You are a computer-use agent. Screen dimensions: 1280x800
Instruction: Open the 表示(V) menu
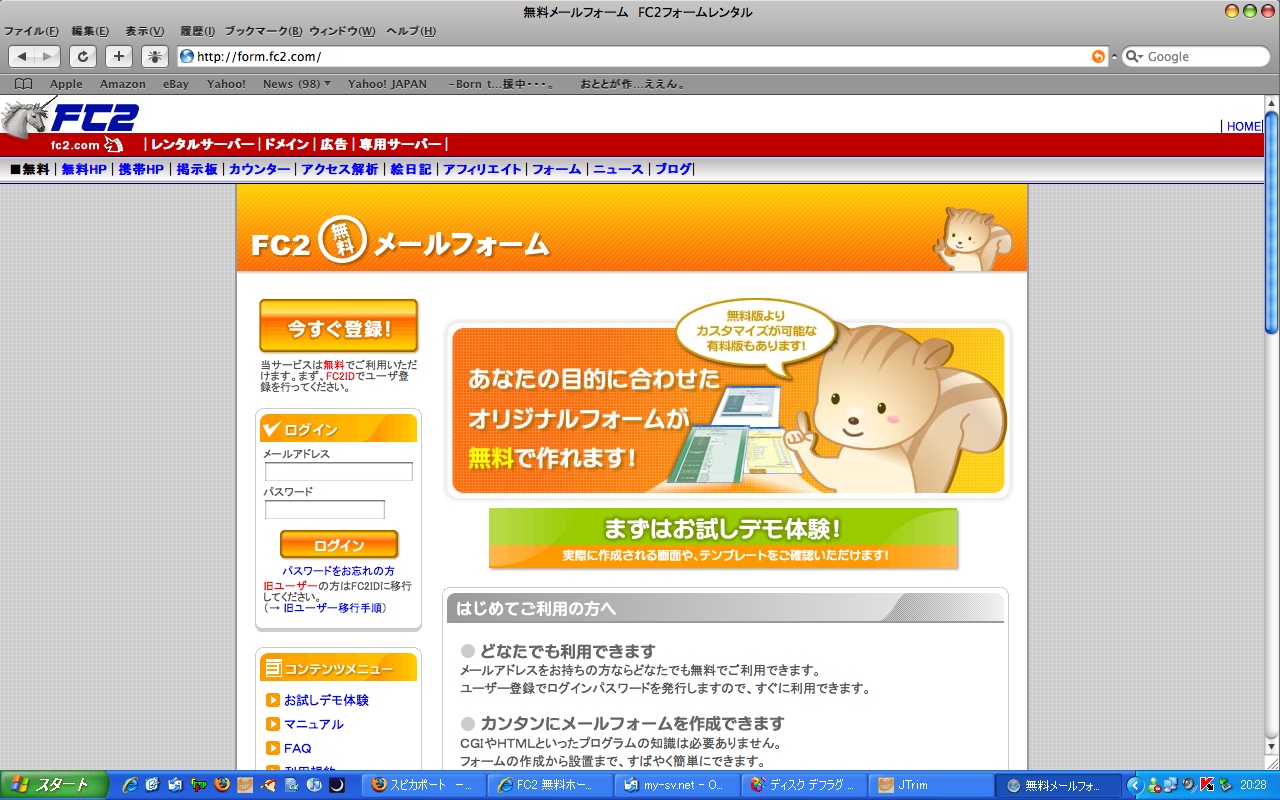144,31
